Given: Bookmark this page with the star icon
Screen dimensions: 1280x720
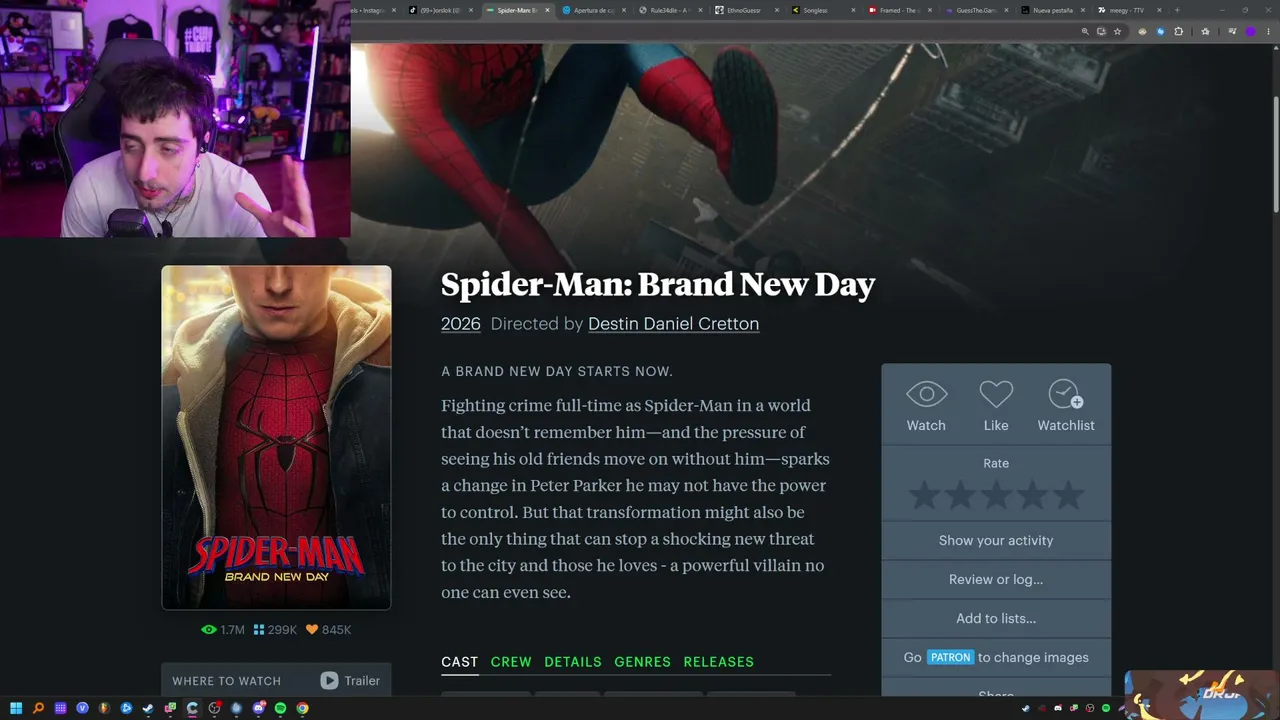Looking at the screenshot, I should click(1118, 31).
